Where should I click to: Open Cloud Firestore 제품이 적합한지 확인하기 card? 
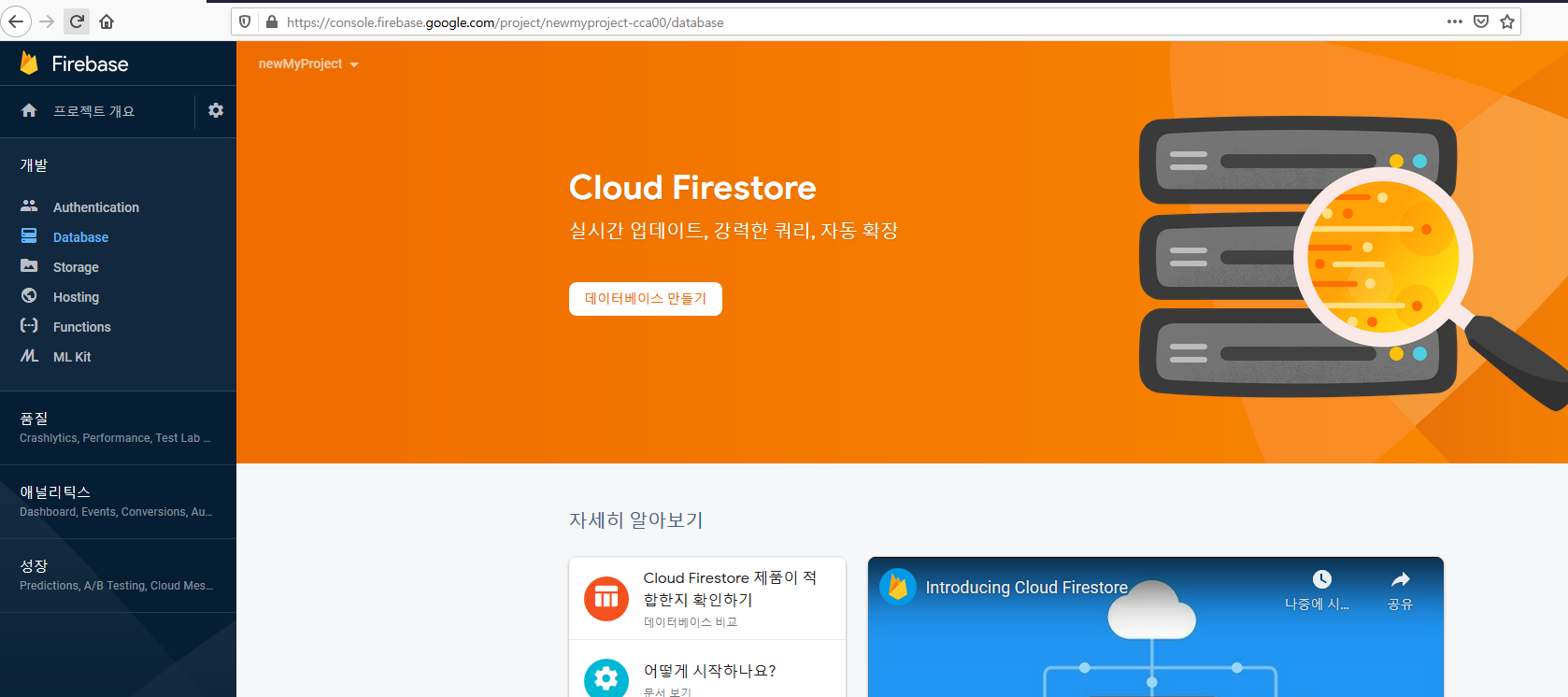pyautogui.click(x=707, y=599)
